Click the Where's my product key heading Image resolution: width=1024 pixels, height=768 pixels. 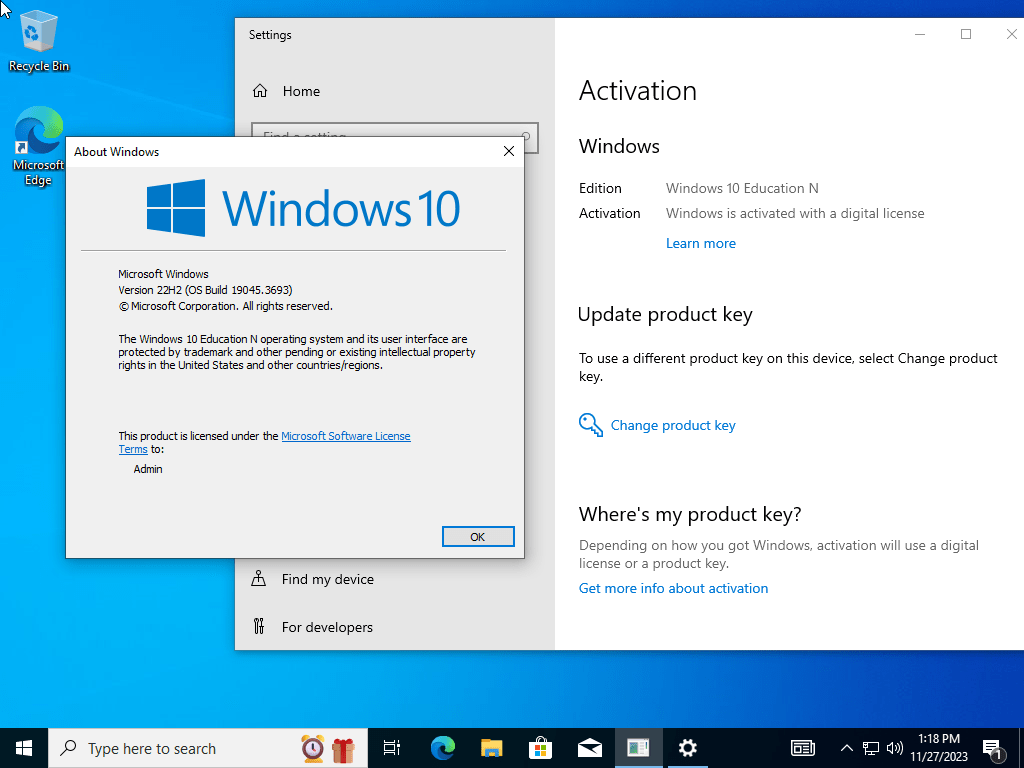tap(690, 515)
